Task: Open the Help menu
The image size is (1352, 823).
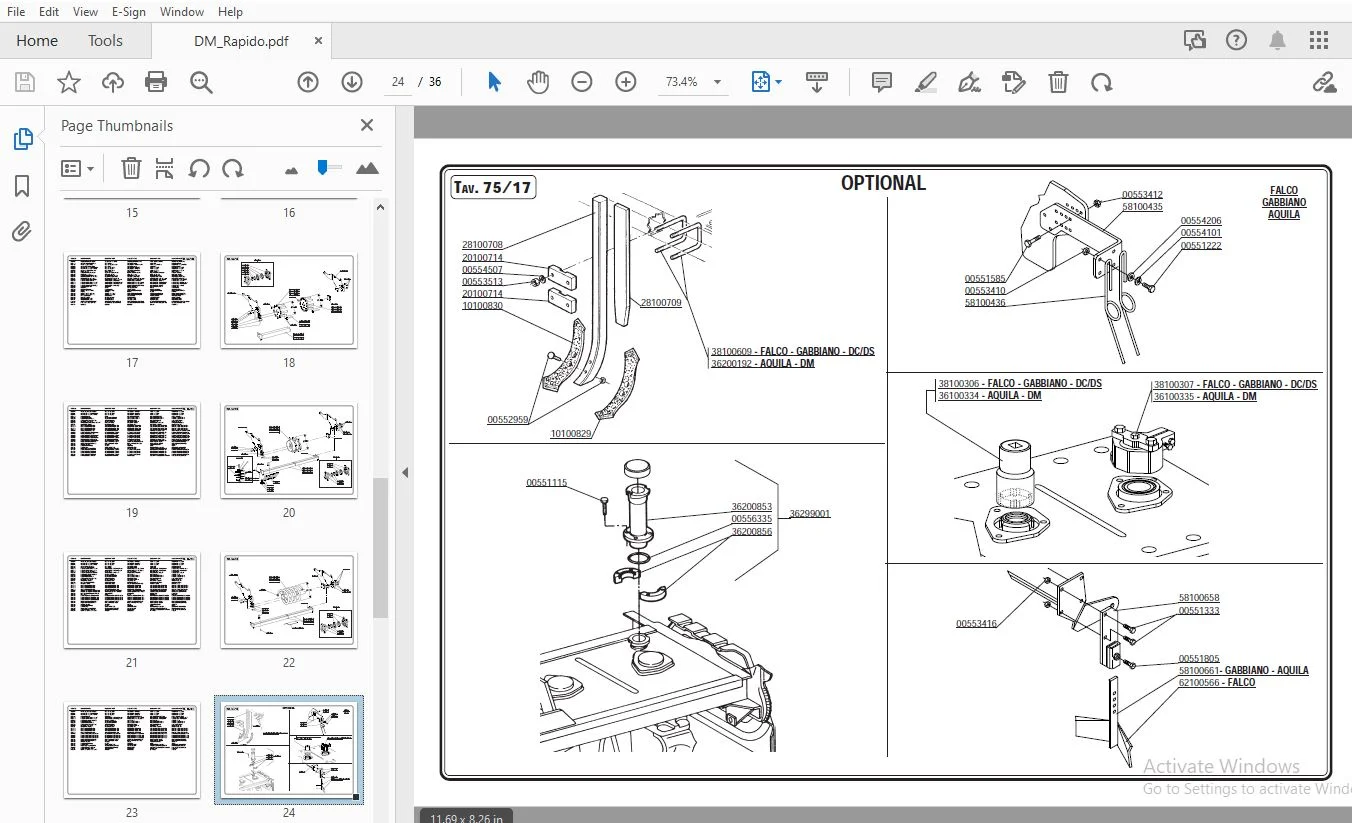Action: [230, 12]
